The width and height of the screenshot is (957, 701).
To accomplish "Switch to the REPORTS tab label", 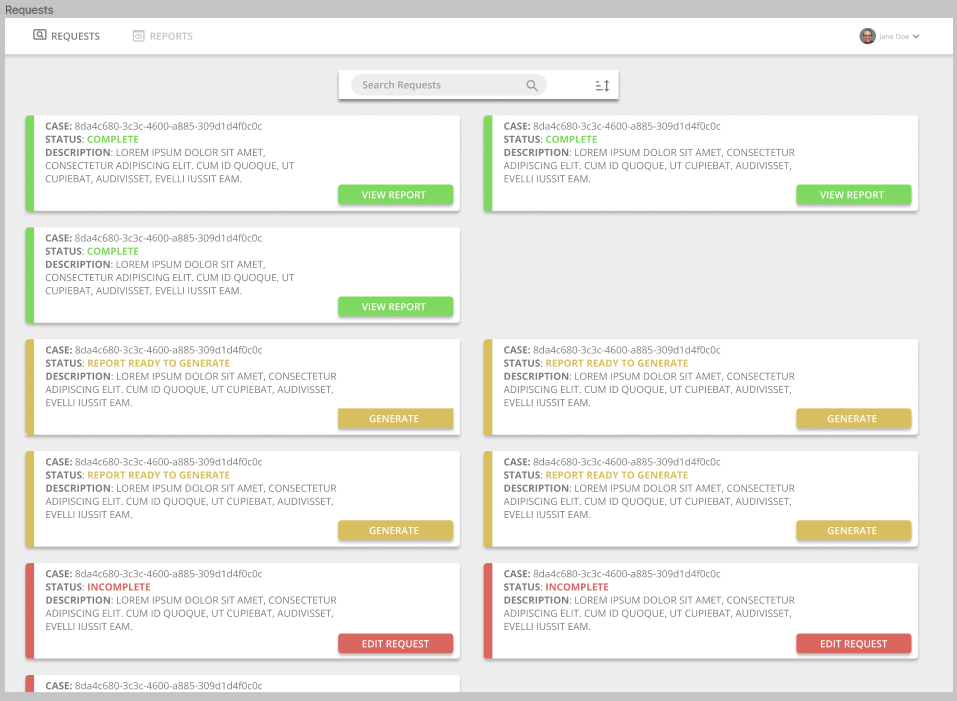I will [x=172, y=37].
